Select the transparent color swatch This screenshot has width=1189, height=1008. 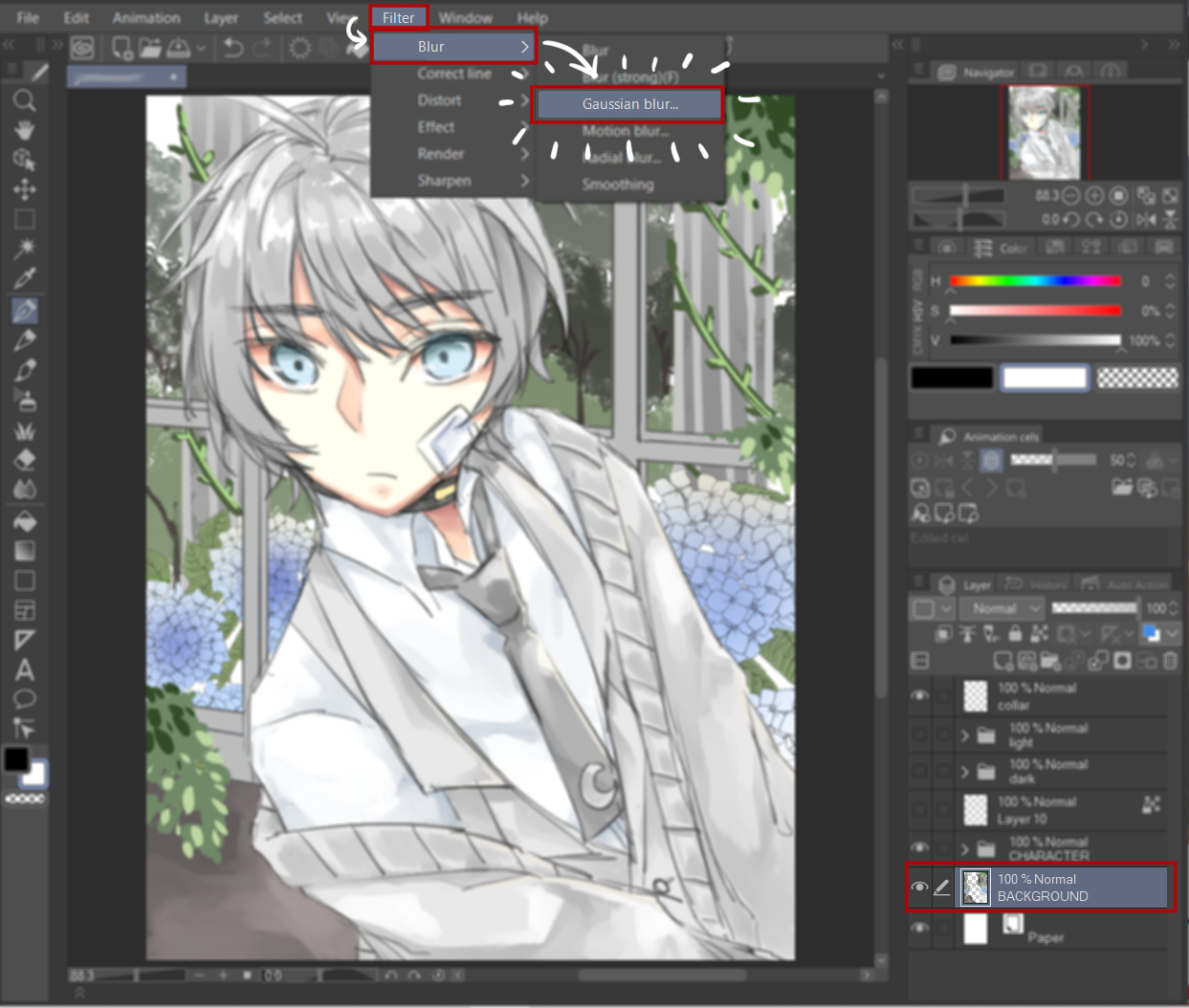1137,378
